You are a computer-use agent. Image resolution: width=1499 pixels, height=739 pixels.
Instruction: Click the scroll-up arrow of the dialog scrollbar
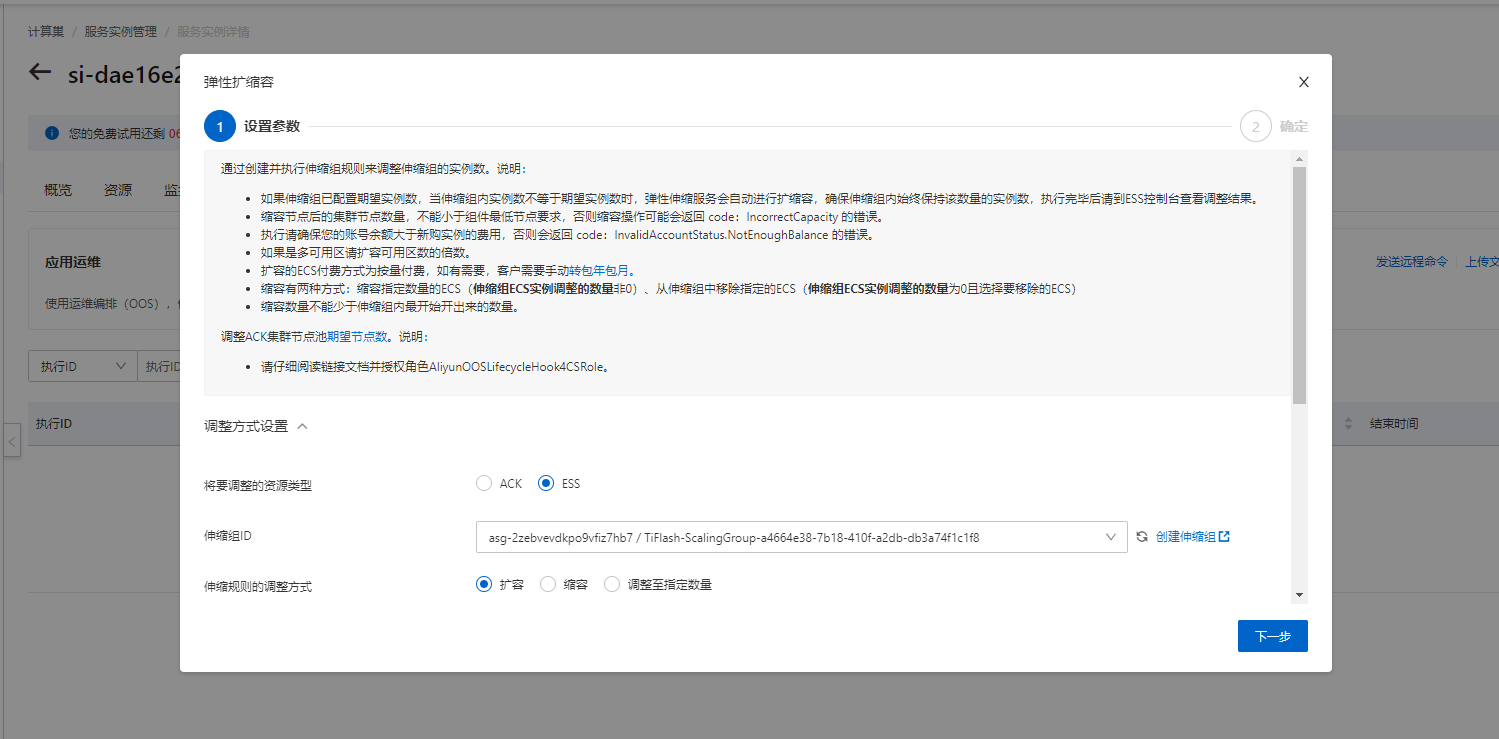(x=1299, y=159)
